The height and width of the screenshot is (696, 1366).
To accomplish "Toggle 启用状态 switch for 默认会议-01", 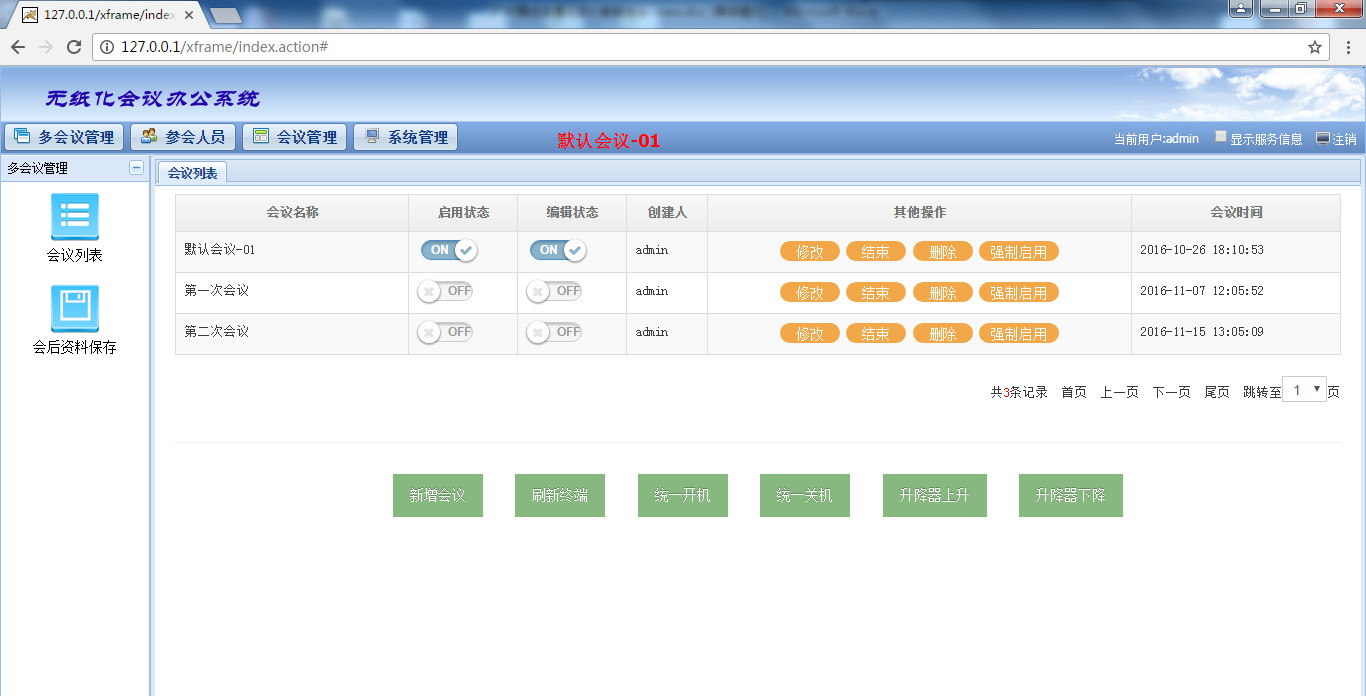I will pyautogui.click(x=449, y=251).
